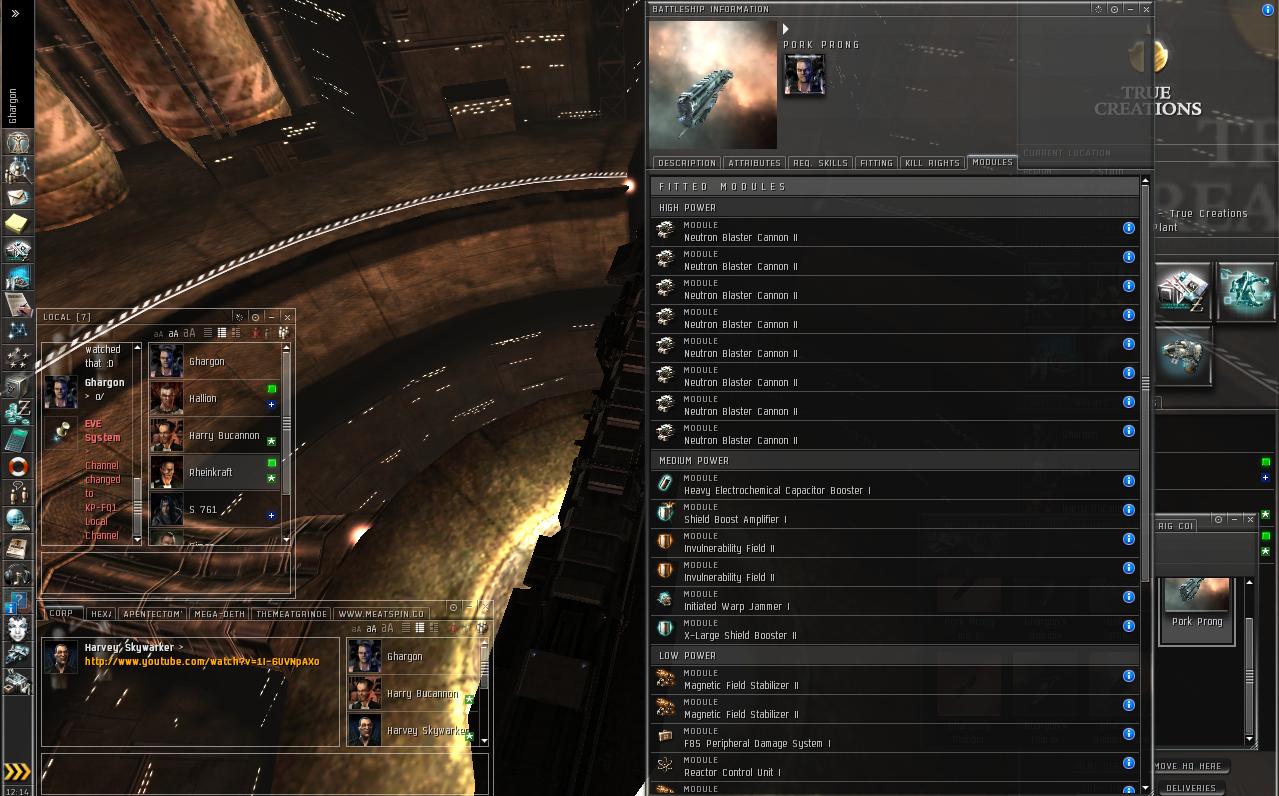Open the yellow Notepad sidebar icon

point(17,223)
